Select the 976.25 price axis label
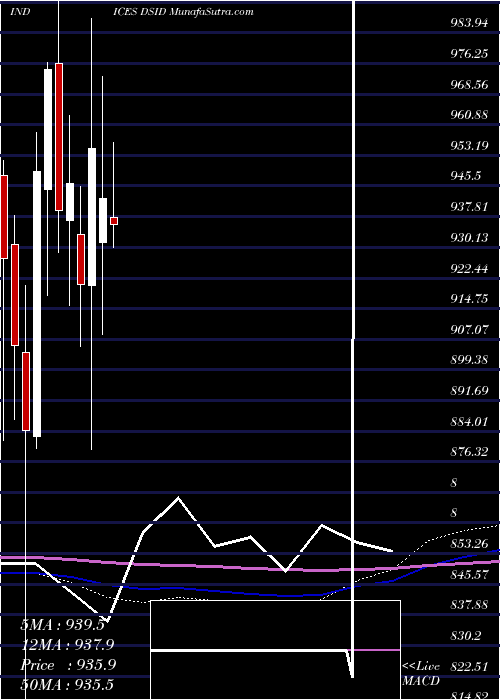The image size is (500, 700). point(469,54)
